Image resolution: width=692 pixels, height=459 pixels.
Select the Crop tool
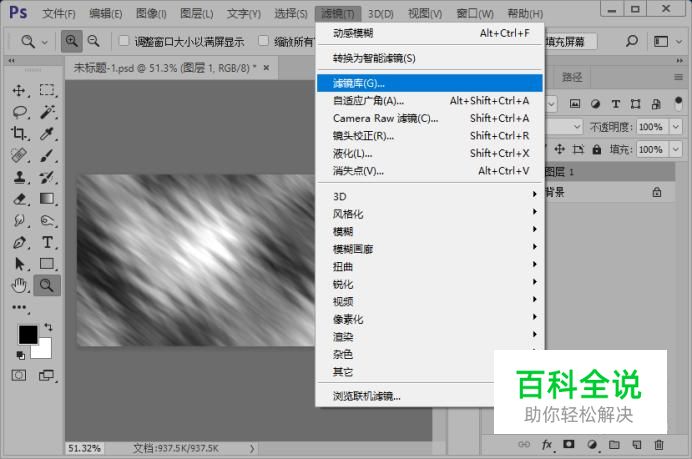point(19,133)
